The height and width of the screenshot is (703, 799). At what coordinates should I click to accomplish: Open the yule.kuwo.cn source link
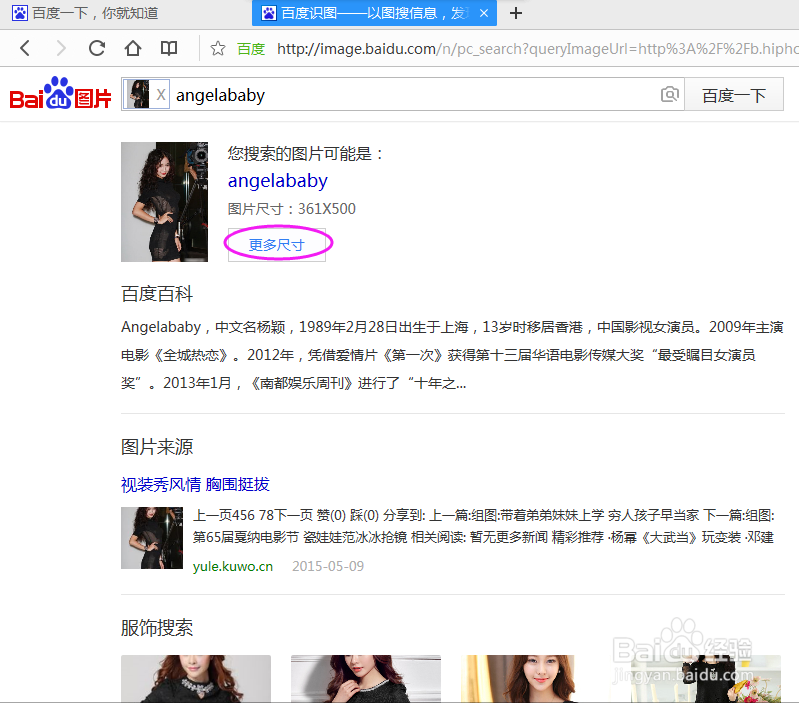tap(233, 566)
